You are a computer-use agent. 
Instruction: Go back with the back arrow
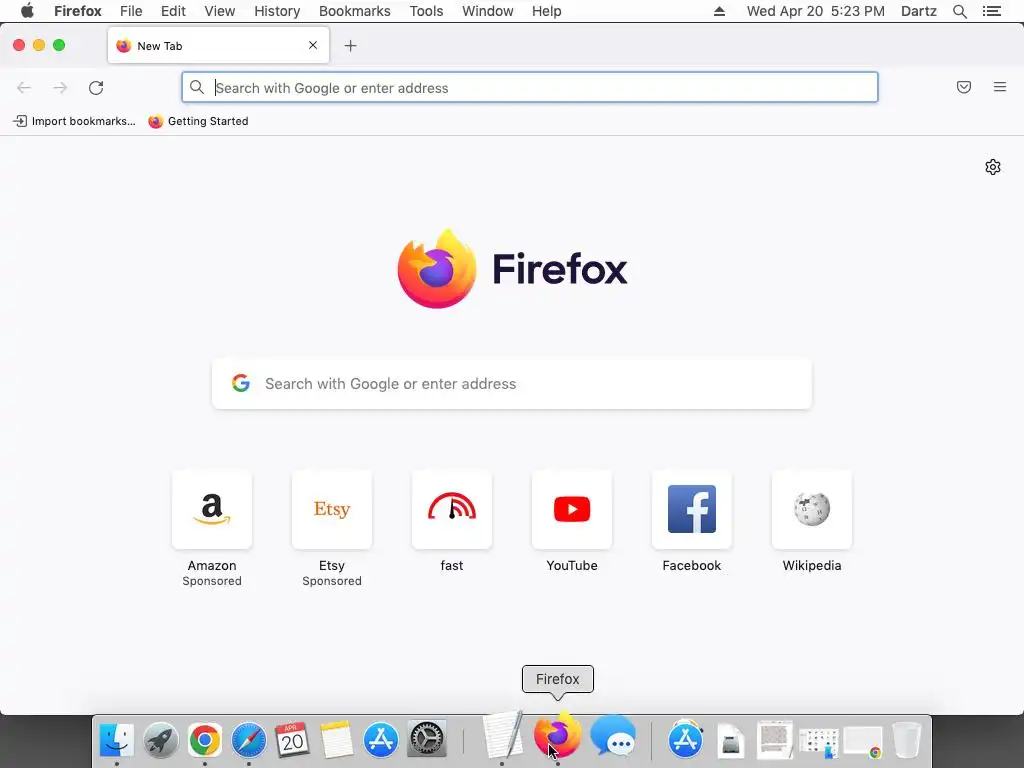coord(24,88)
